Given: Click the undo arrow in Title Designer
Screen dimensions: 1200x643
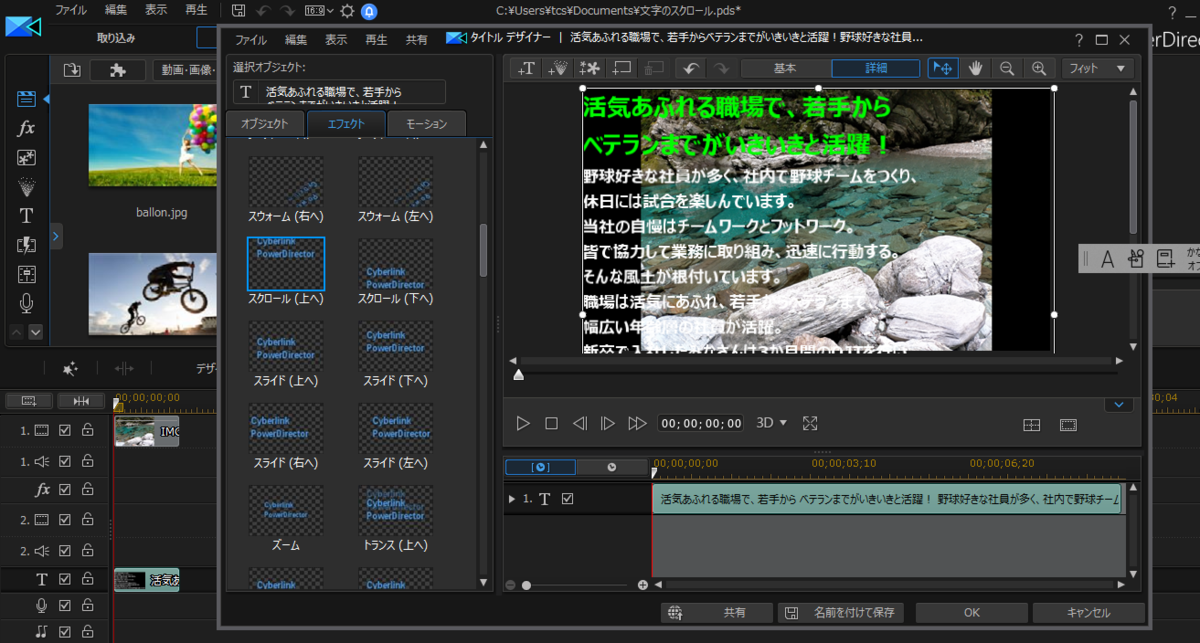Looking at the screenshot, I should click(x=688, y=68).
